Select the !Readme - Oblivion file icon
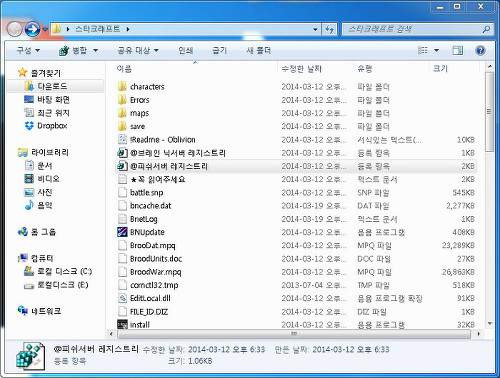Image resolution: width=500 pixels, height=378 pixels. coord(122,139)
